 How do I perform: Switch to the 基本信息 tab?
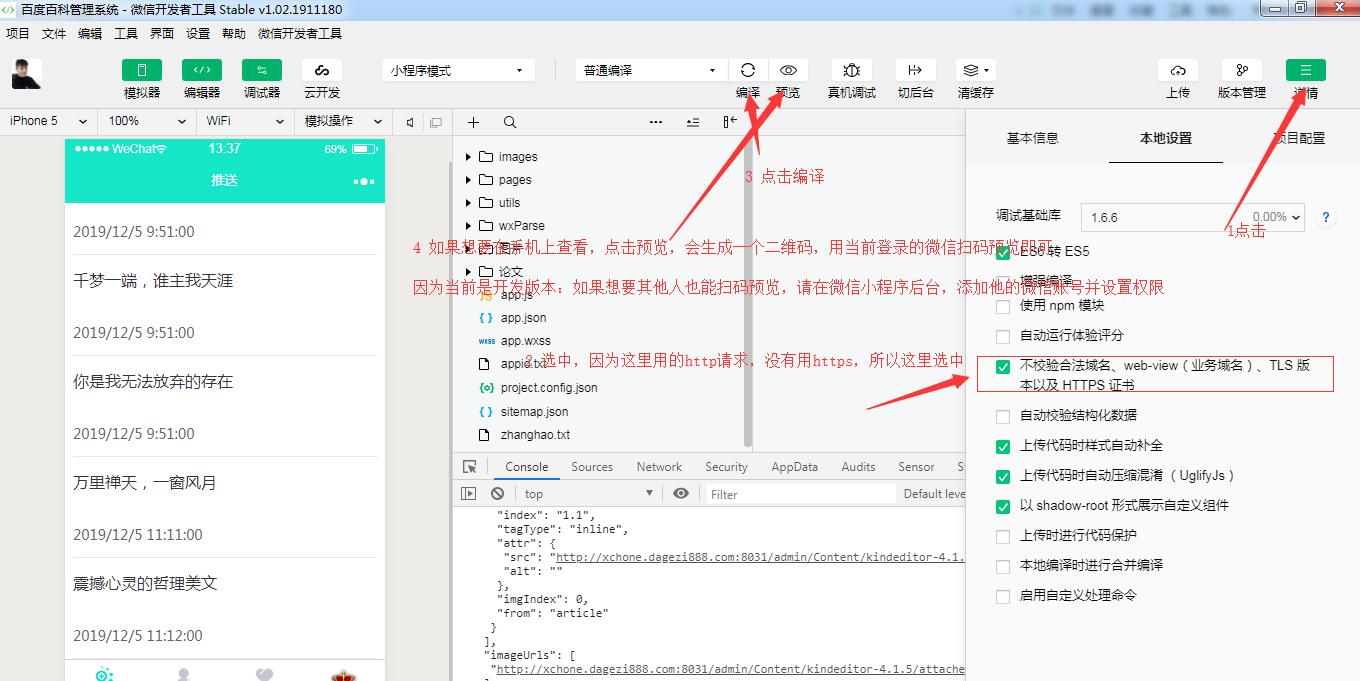click(x=1032, y=138)
